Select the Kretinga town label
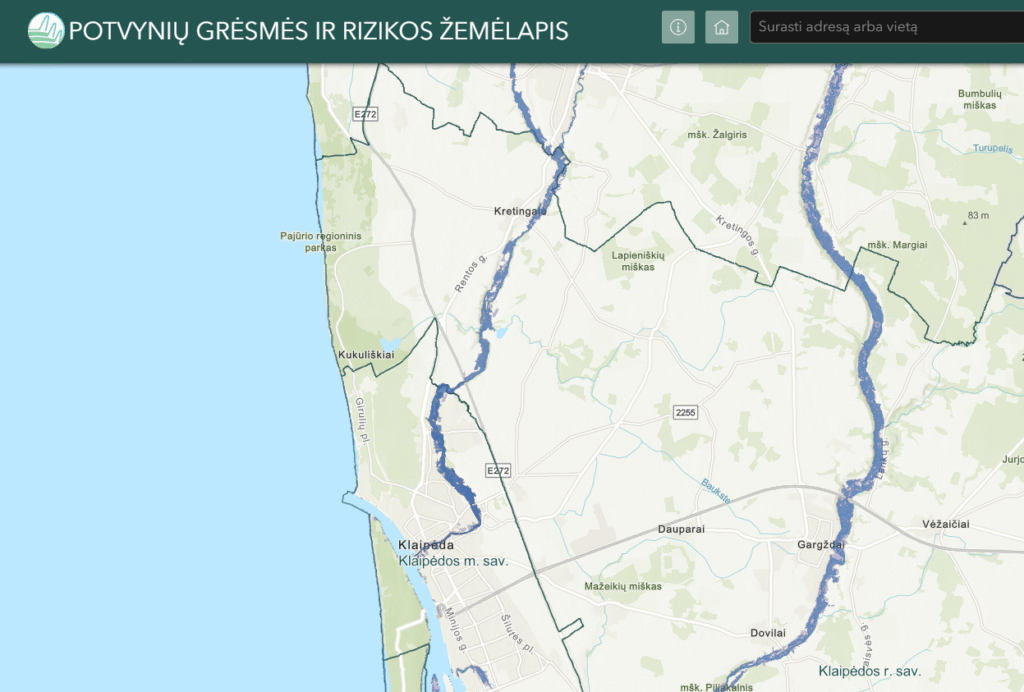Image resolution: width=1024 pixels, height=692 pixels. coord(520,212)
